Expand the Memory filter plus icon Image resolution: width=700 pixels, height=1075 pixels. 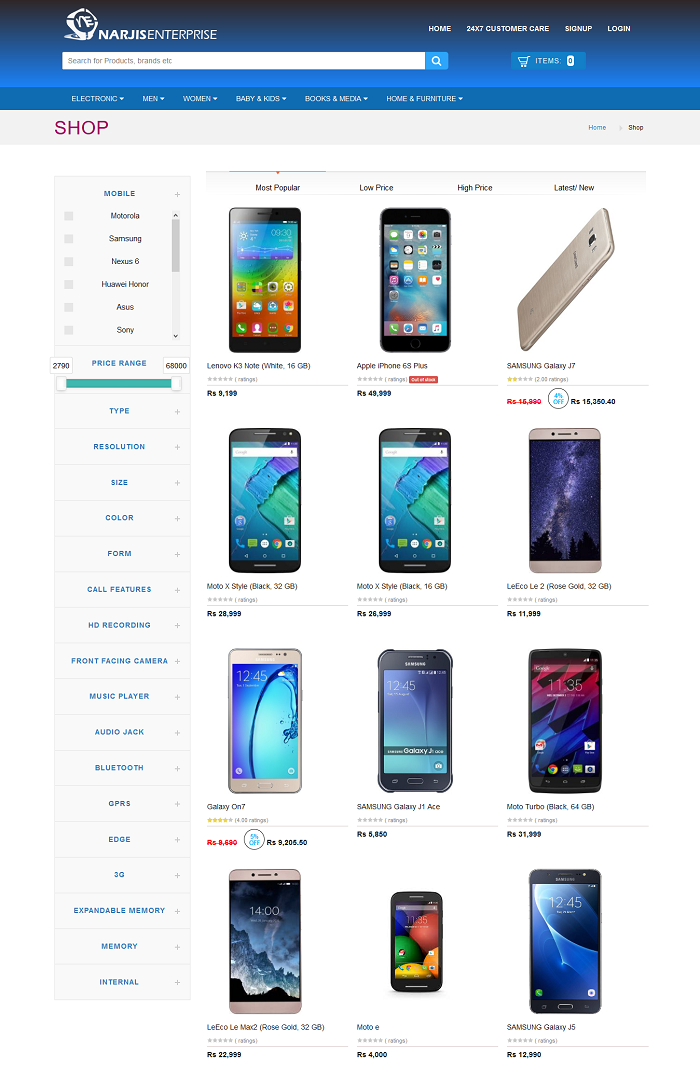[177, 947]
